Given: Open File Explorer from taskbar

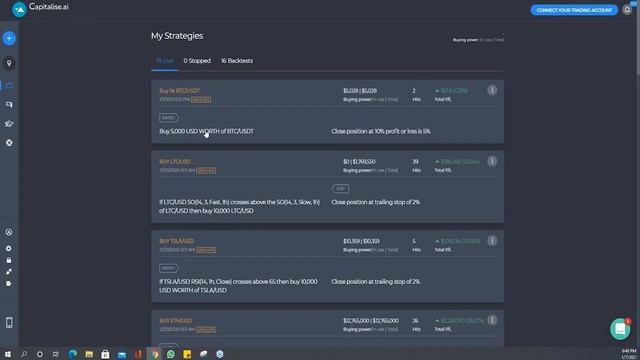Looking at the screenshot, I should pos(89,354).
